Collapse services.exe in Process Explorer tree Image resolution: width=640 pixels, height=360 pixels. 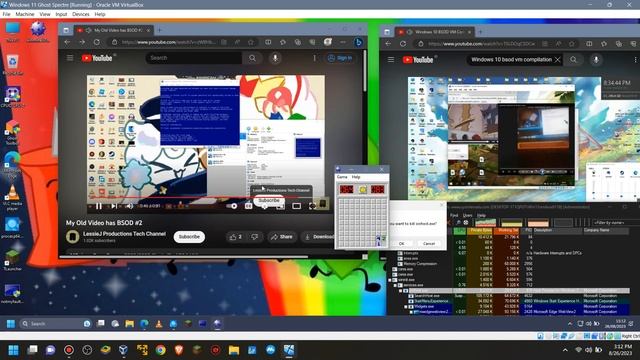pos(395,285)
